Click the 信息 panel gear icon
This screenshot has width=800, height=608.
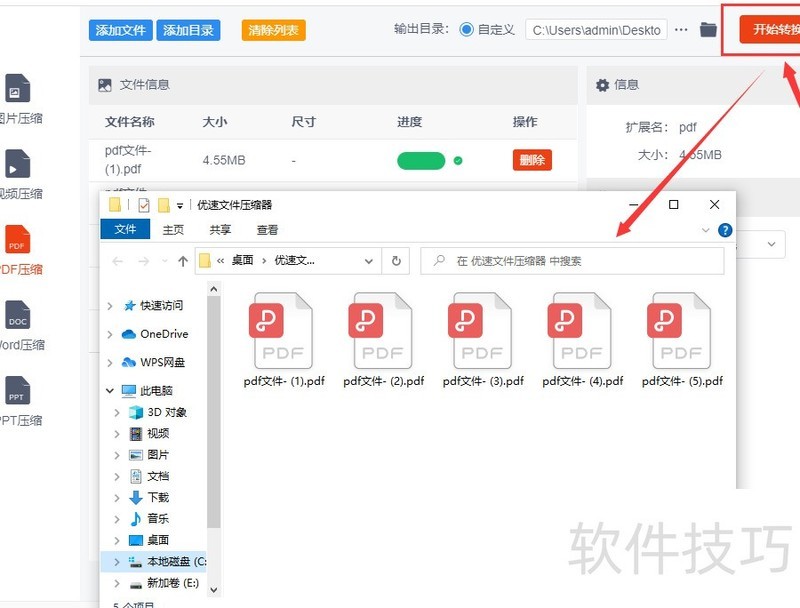pyautogui.click(x=603, y=86)
